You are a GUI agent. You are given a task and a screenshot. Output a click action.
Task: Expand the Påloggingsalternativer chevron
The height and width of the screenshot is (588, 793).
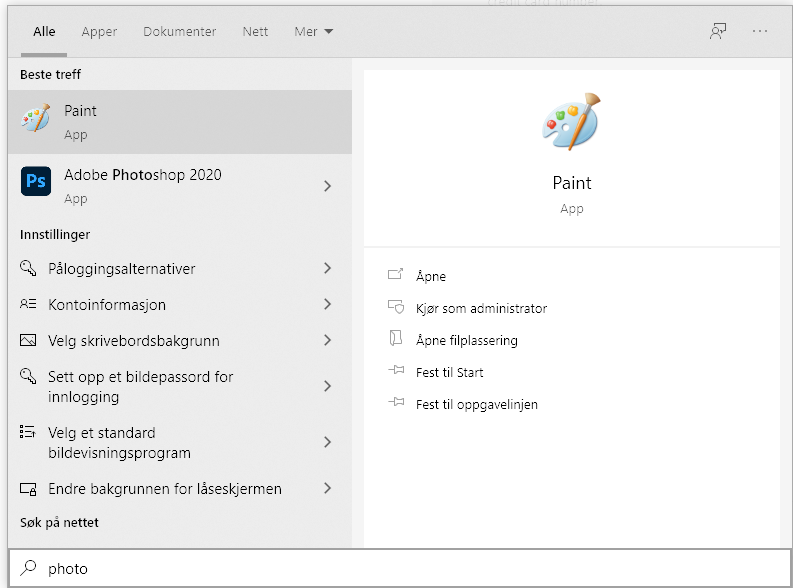click(x=327, y=268)
